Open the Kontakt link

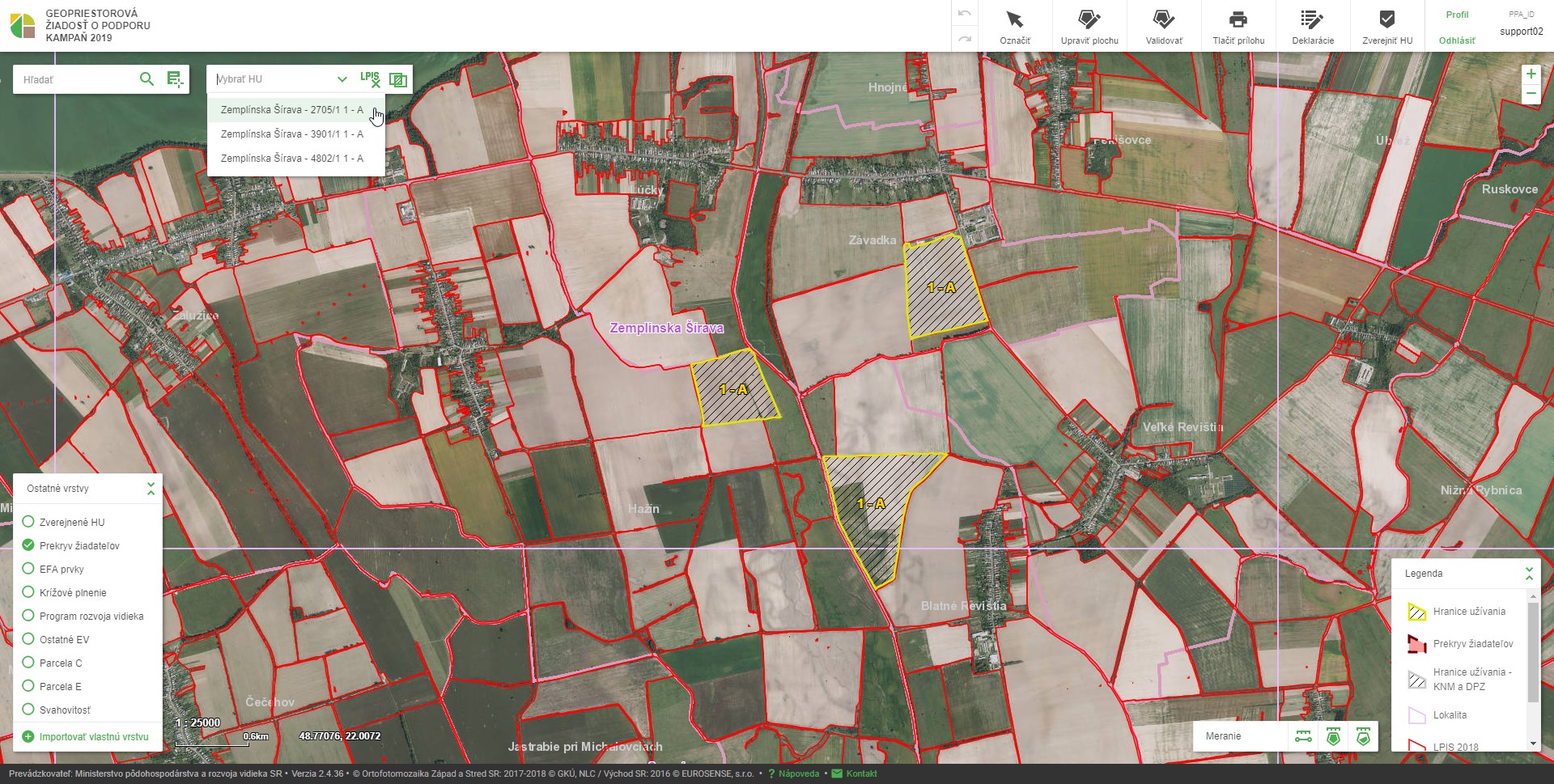855,774
